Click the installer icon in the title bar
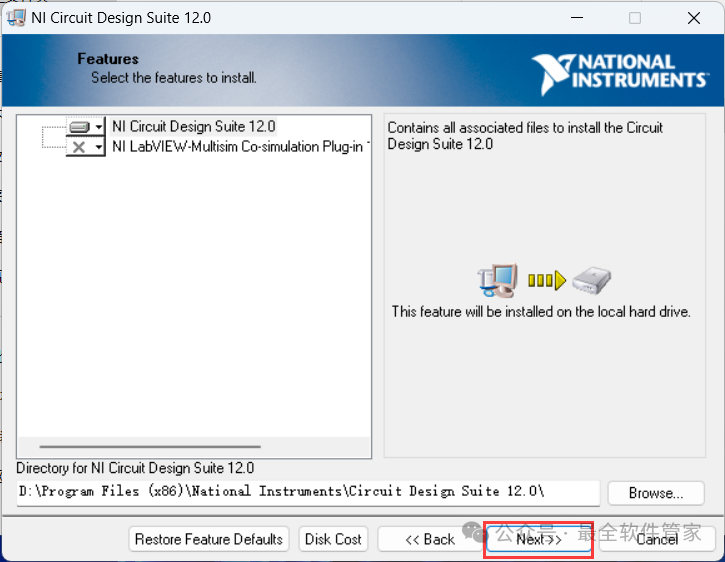This screenshot has width=725, height=562. click(x=17, y=18)
